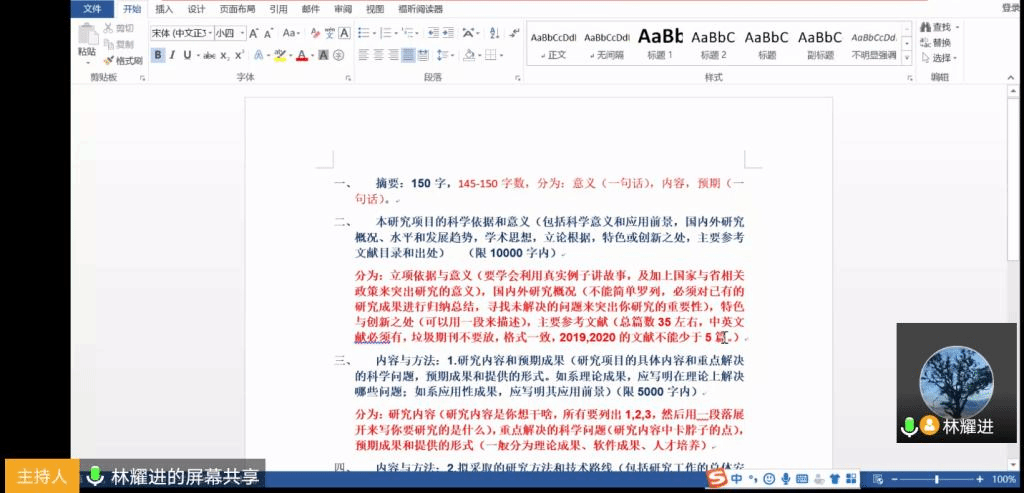This screenshot has height=493, width=1024.
Task: Click the red font color swatch
Action: coord(302,55)
